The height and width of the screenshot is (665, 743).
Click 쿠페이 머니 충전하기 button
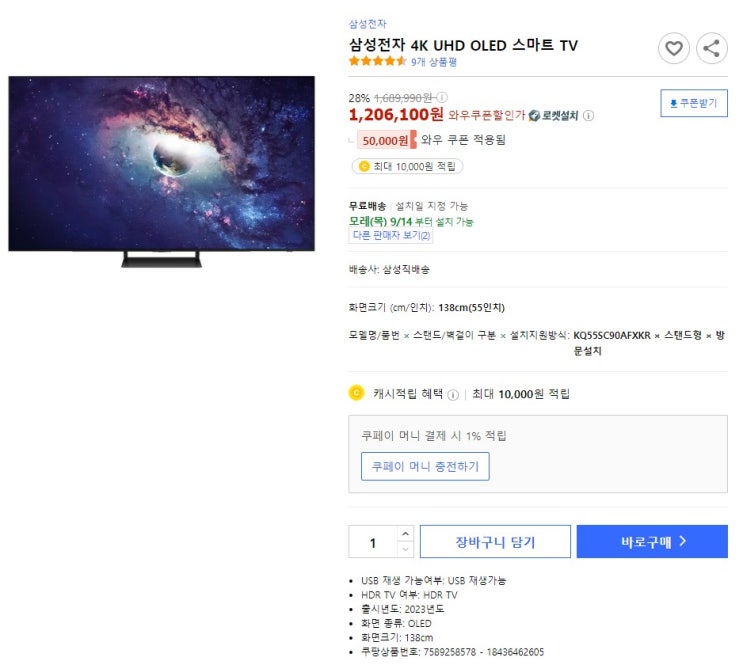click(x=425, y=466)
